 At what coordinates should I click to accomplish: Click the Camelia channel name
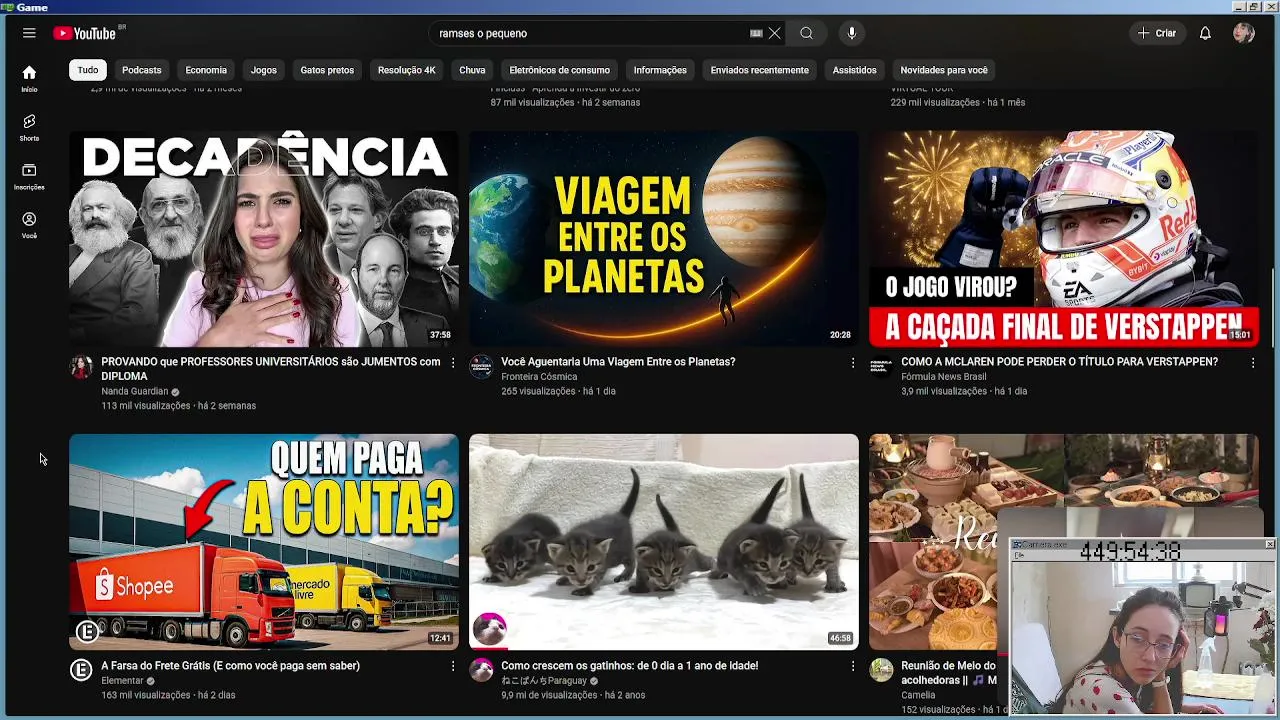point(918,695)
